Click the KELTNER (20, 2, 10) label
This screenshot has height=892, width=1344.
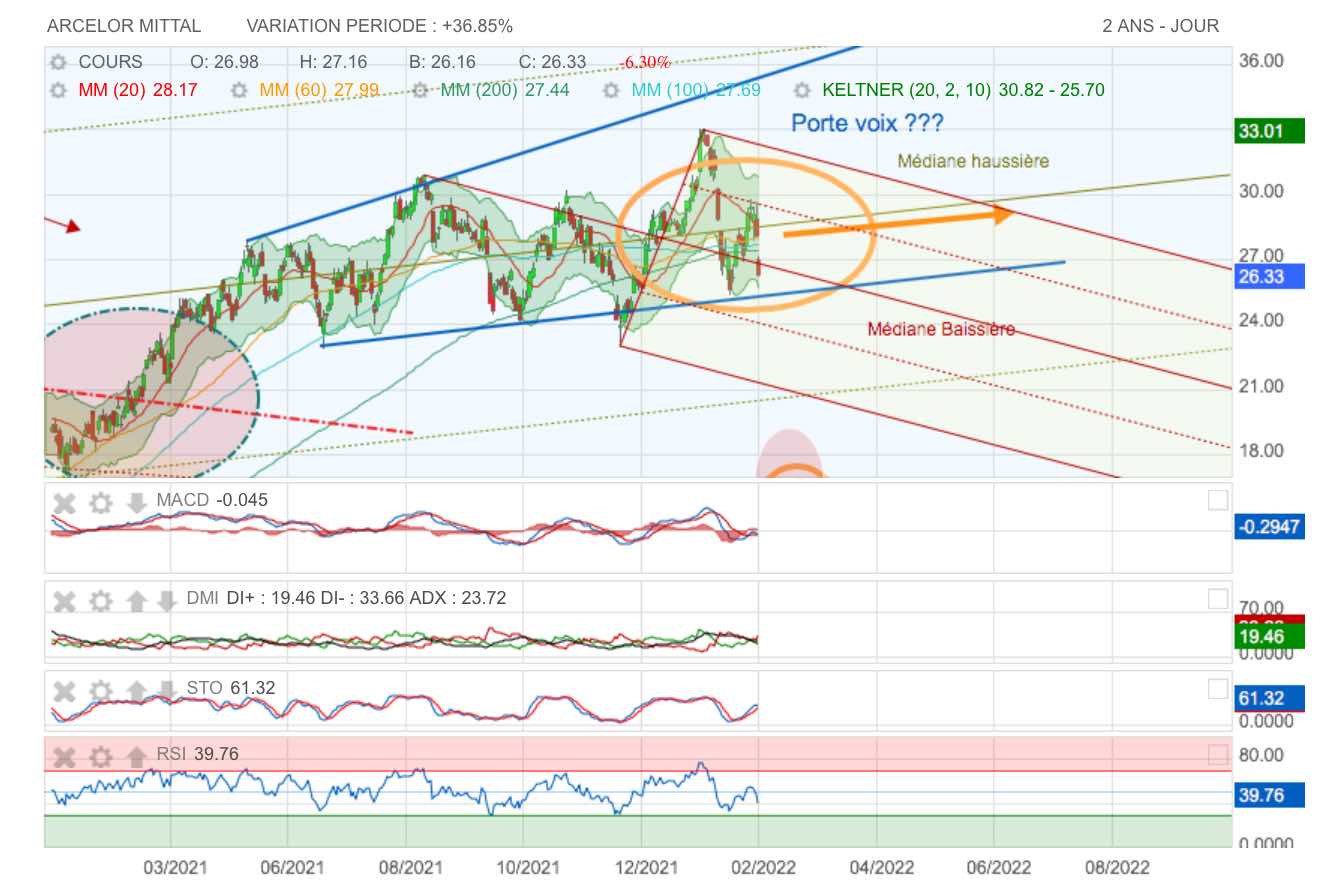(907, 90)
